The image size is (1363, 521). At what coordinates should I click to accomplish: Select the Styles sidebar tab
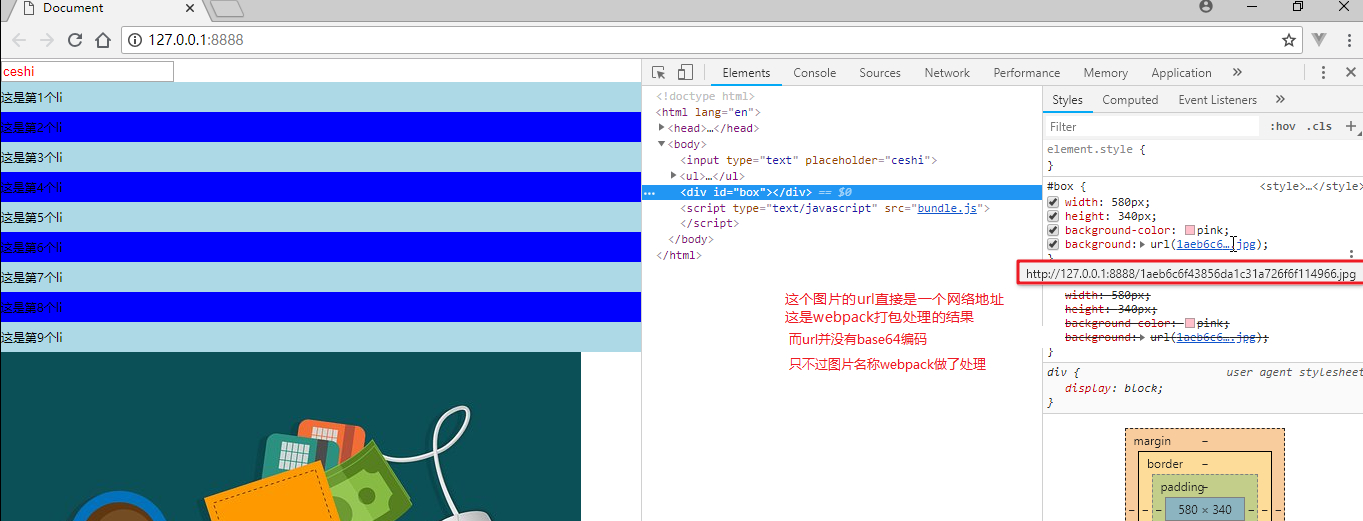pos(1067,99)
